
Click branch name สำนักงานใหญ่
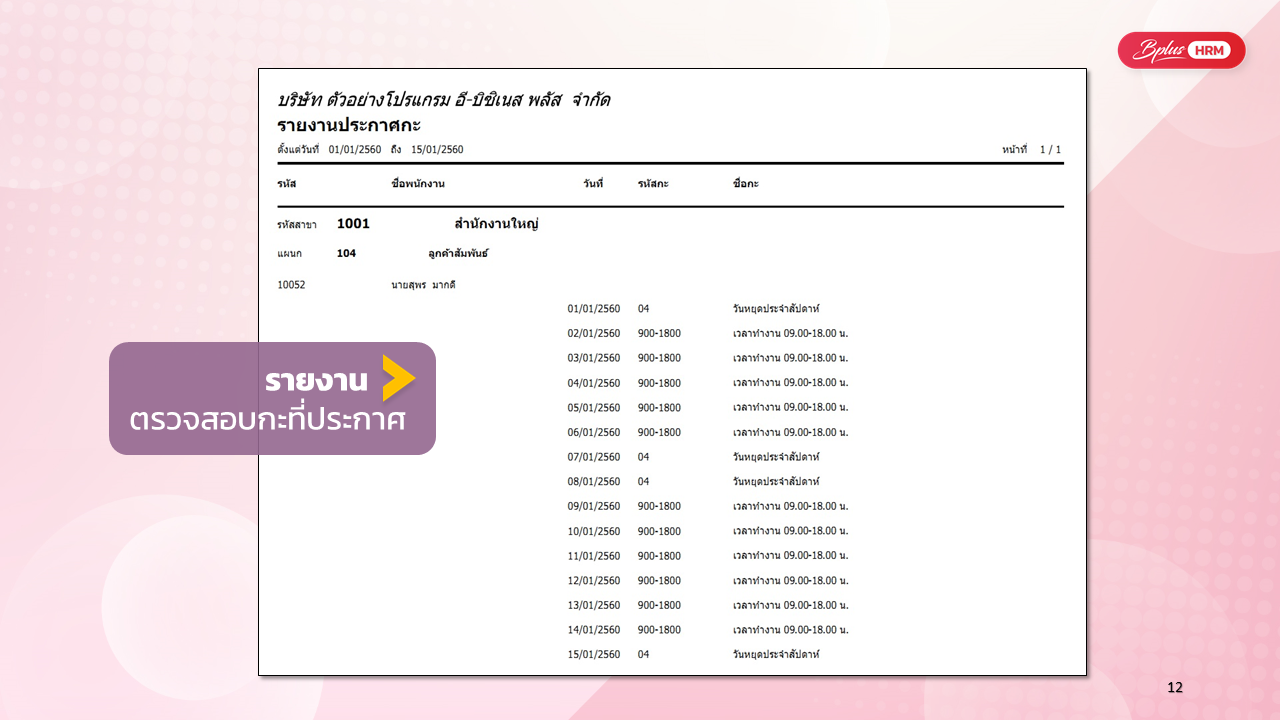tap(497, 224)
